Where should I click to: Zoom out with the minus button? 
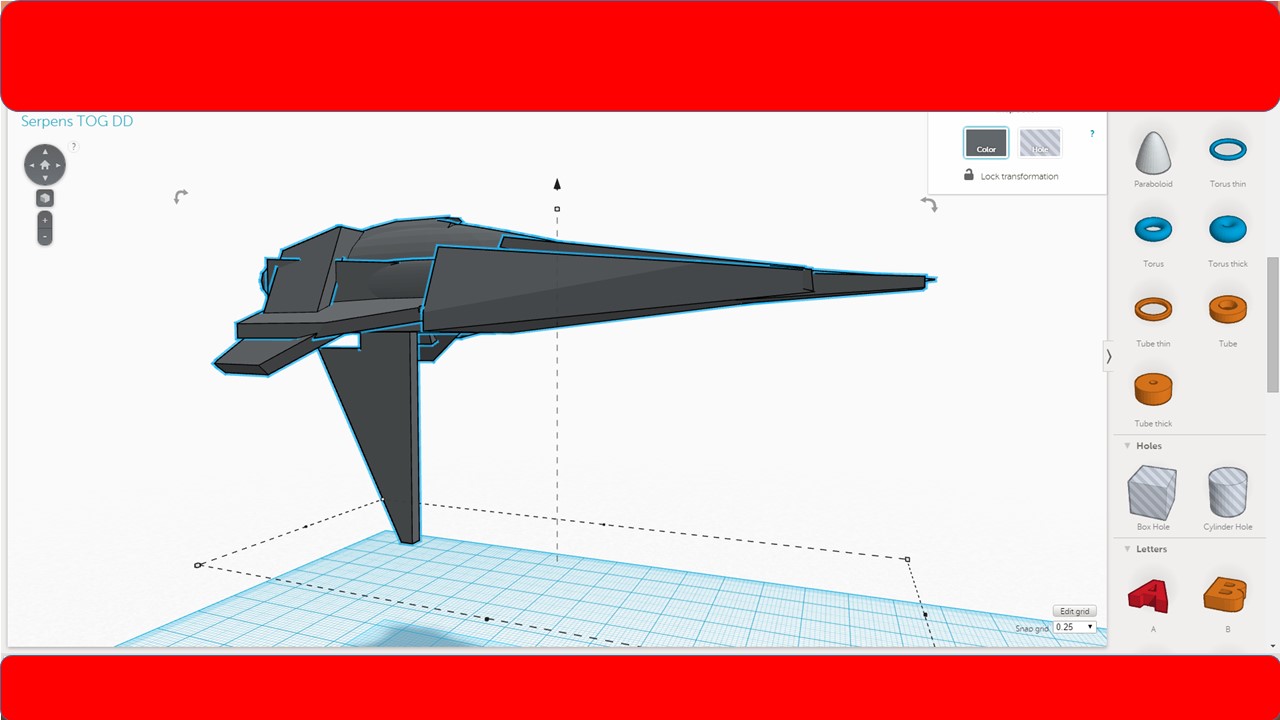[45, 236]
